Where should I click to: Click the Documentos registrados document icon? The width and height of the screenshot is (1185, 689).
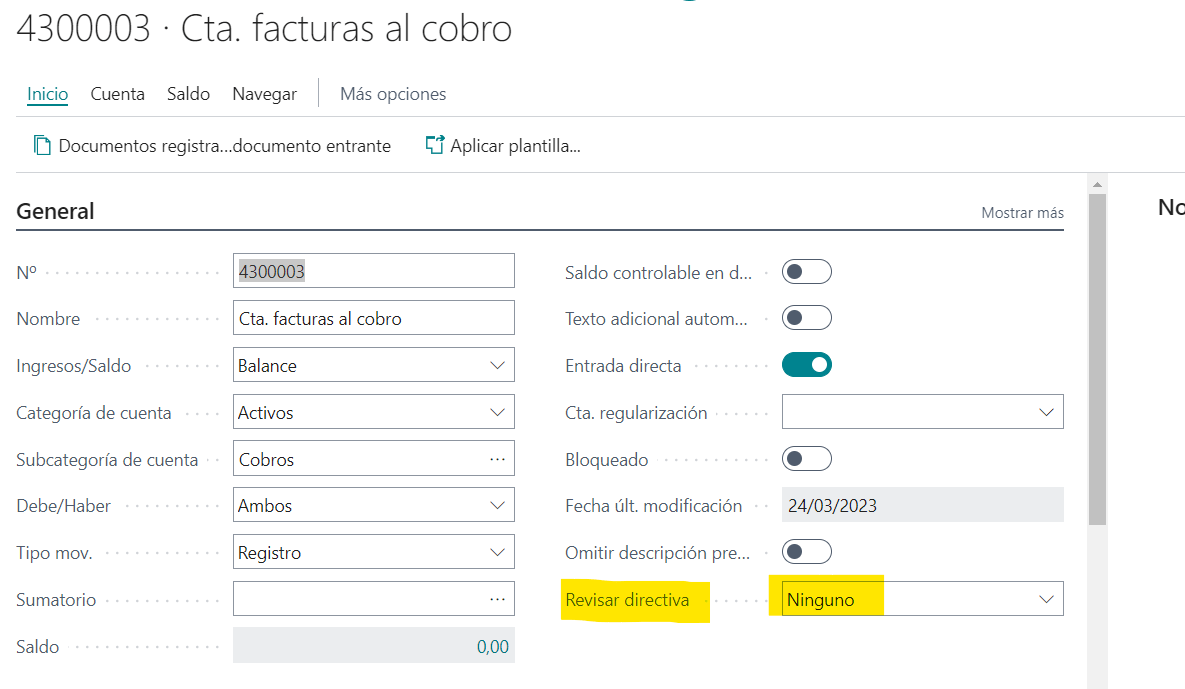(x=42, y=146)
